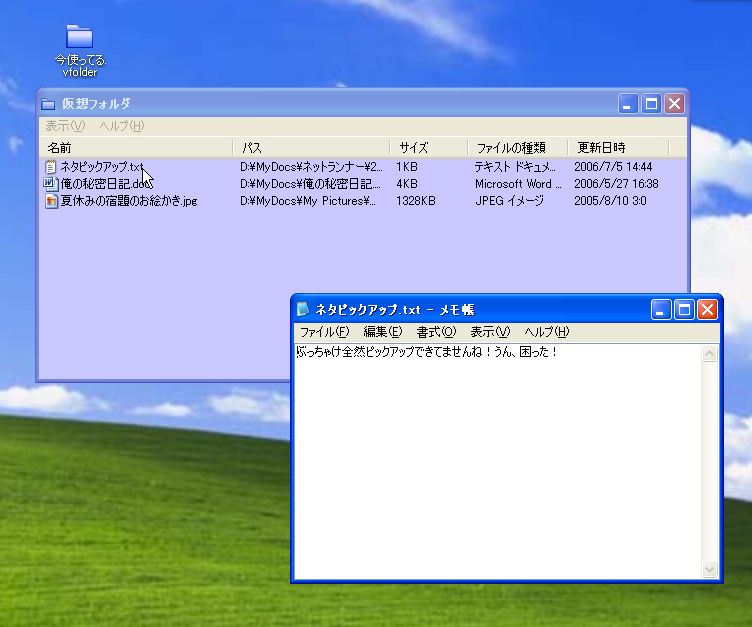Sort by 更新日時 column header
This screenshot has height=627, width=752.
click(618, 148)
